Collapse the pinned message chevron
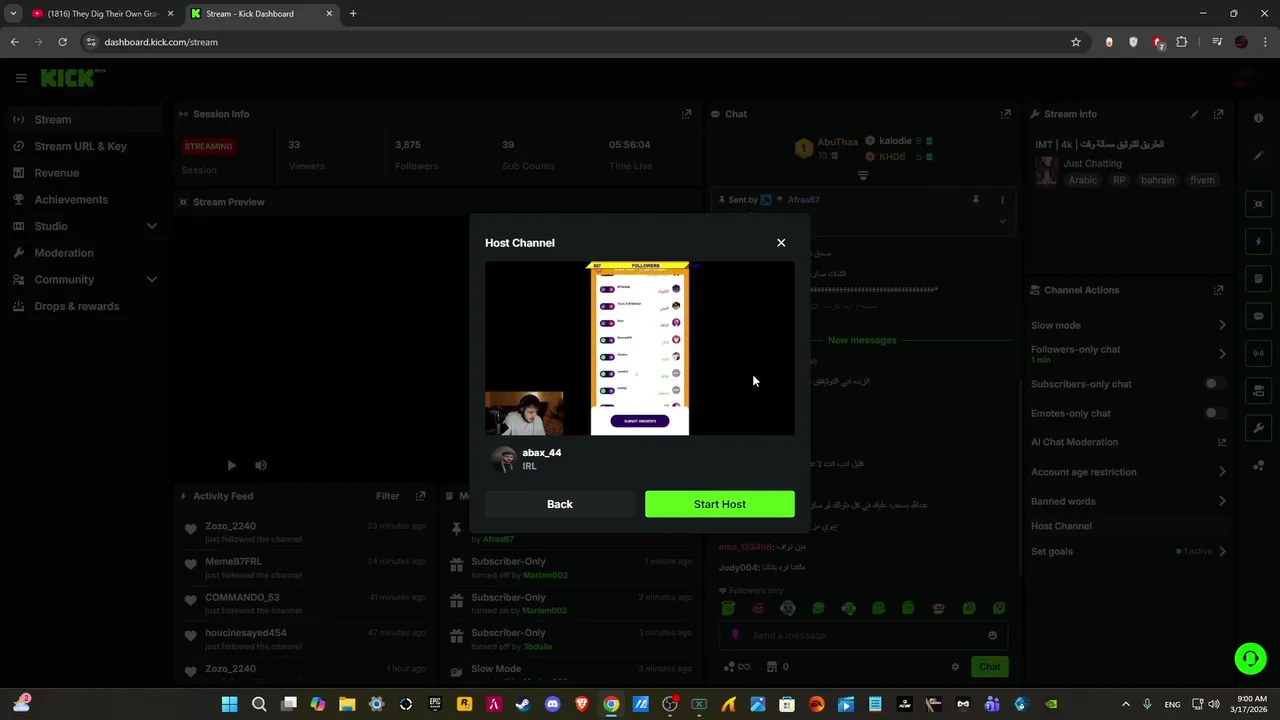 click(1002, 221)
